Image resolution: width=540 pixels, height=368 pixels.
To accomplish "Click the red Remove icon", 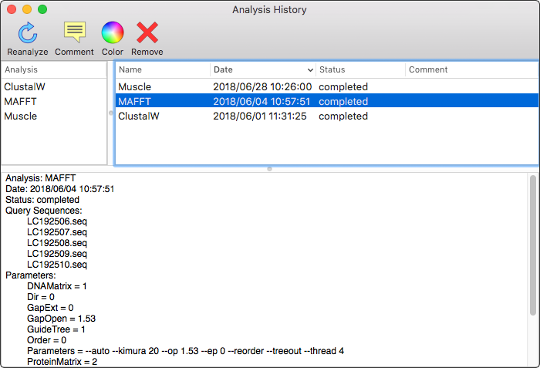I will pyautogui.click(x=147, y=32).
